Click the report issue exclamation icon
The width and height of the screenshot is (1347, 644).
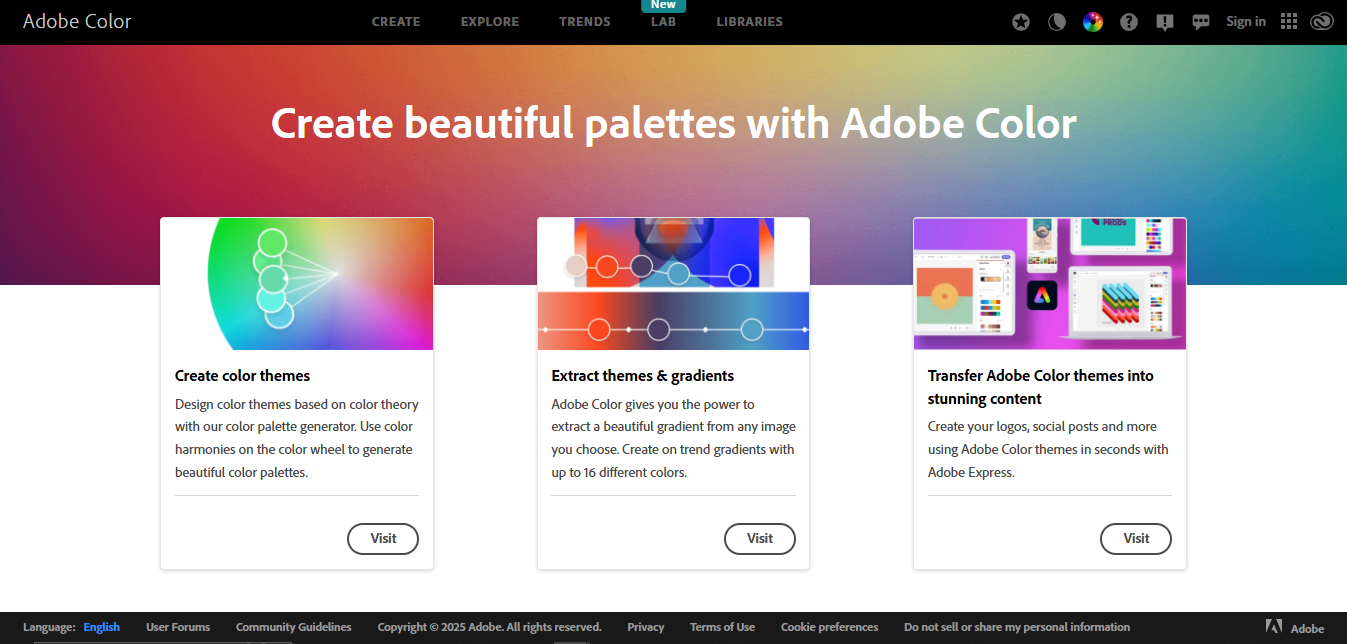[x=1164, y=21]
